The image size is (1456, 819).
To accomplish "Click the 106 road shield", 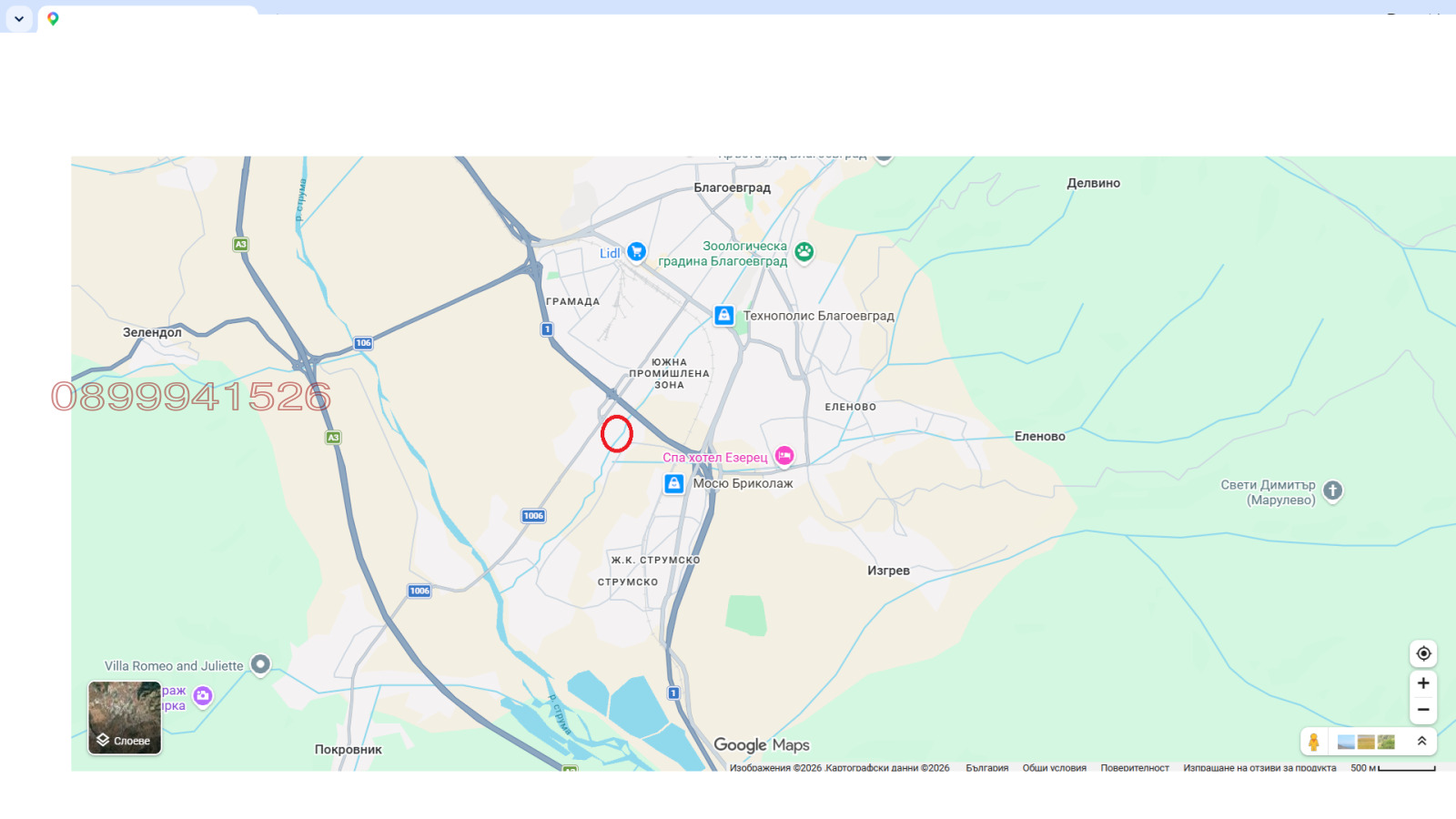I will click(363, 343).
